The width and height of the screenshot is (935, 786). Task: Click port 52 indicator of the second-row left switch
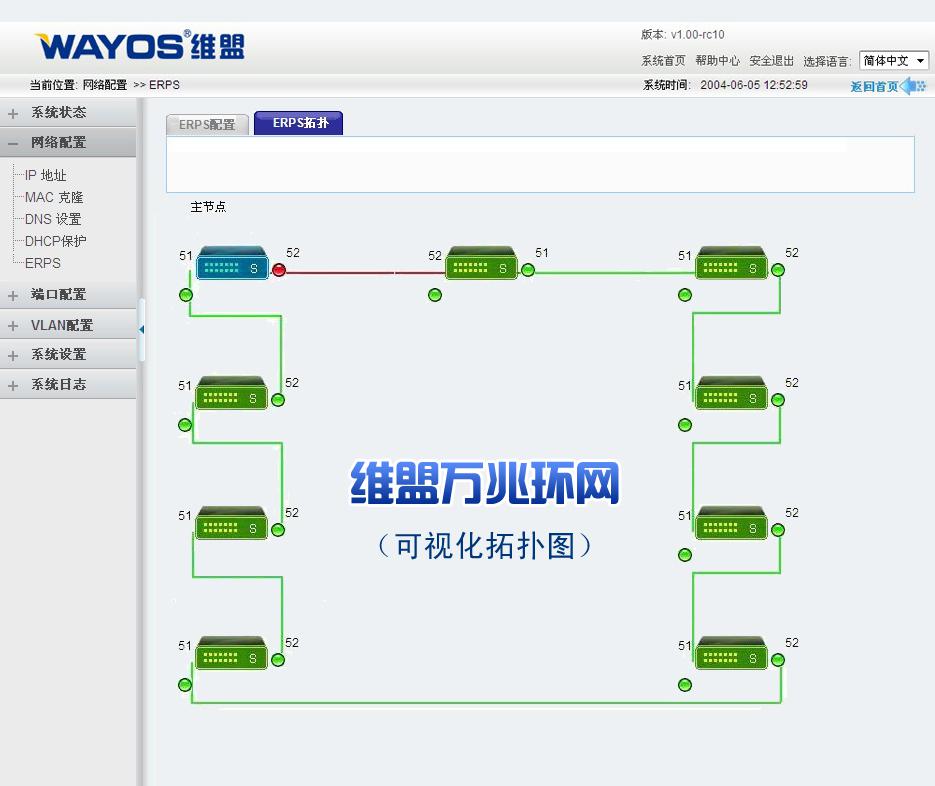click(278, 400)
